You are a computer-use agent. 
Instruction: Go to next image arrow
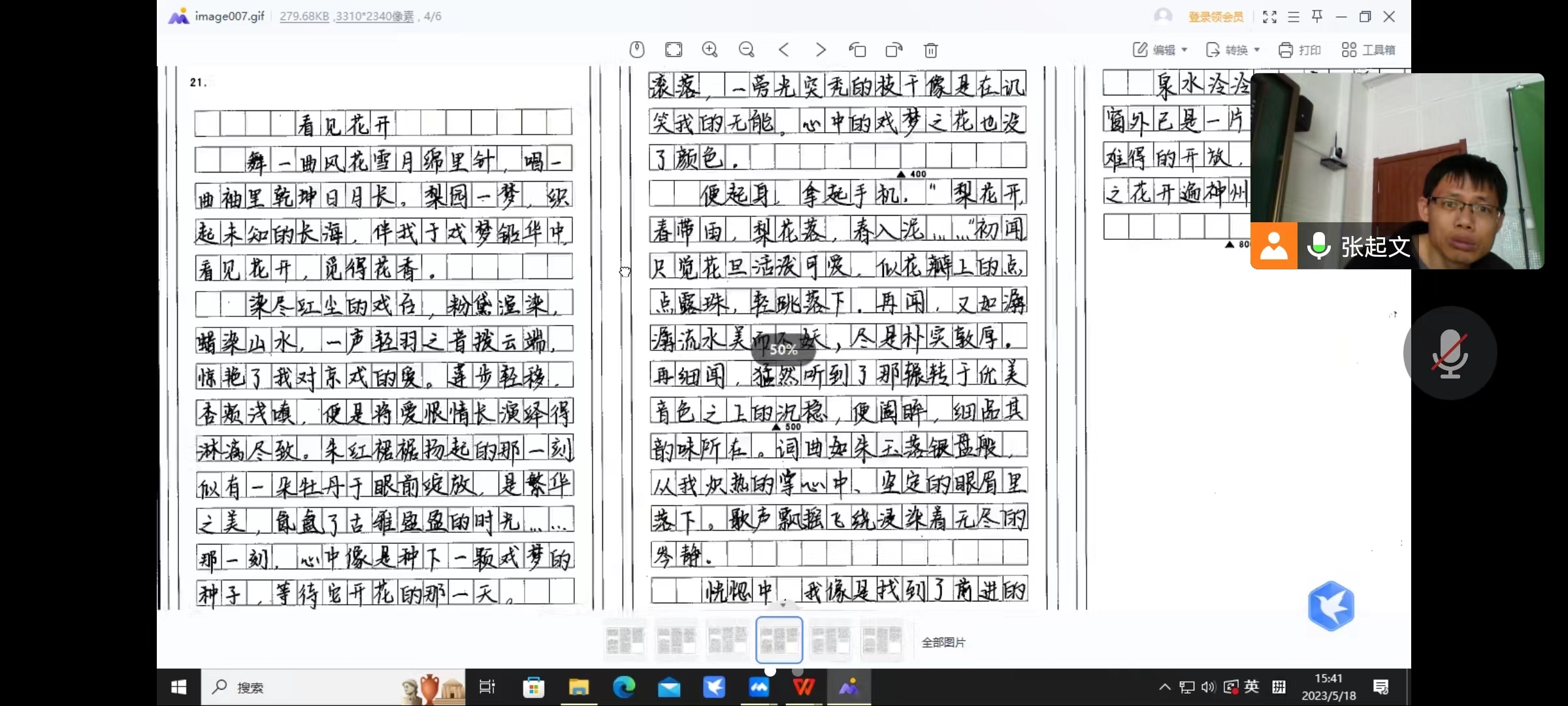(821, 50)
